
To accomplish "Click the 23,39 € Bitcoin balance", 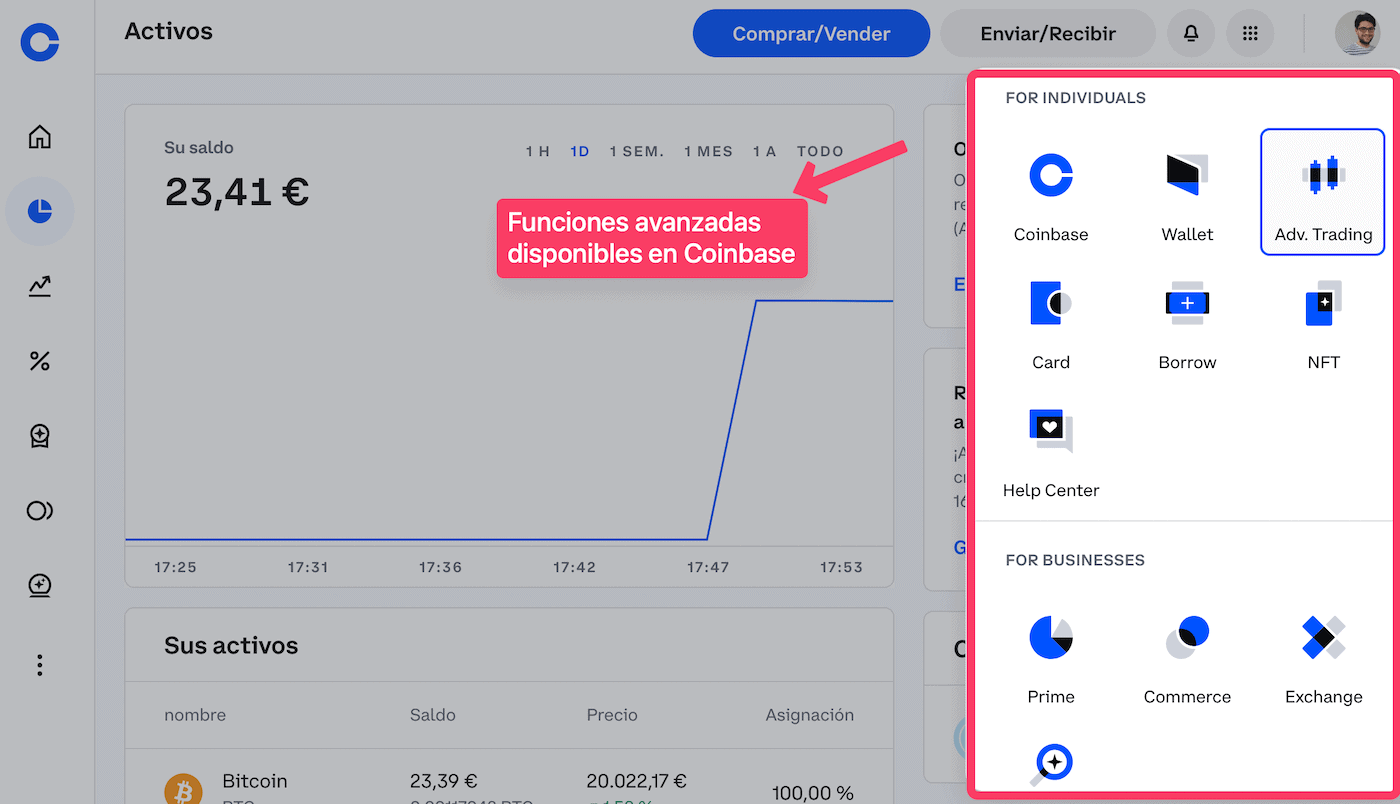I will (443, 781).
